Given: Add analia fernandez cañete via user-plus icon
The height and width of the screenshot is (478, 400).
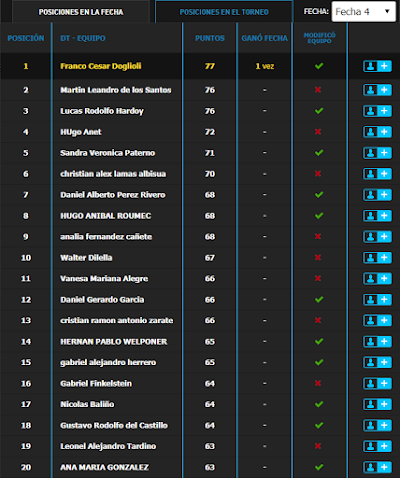Looking at the screenshot, I should click(x=377, y=237).
